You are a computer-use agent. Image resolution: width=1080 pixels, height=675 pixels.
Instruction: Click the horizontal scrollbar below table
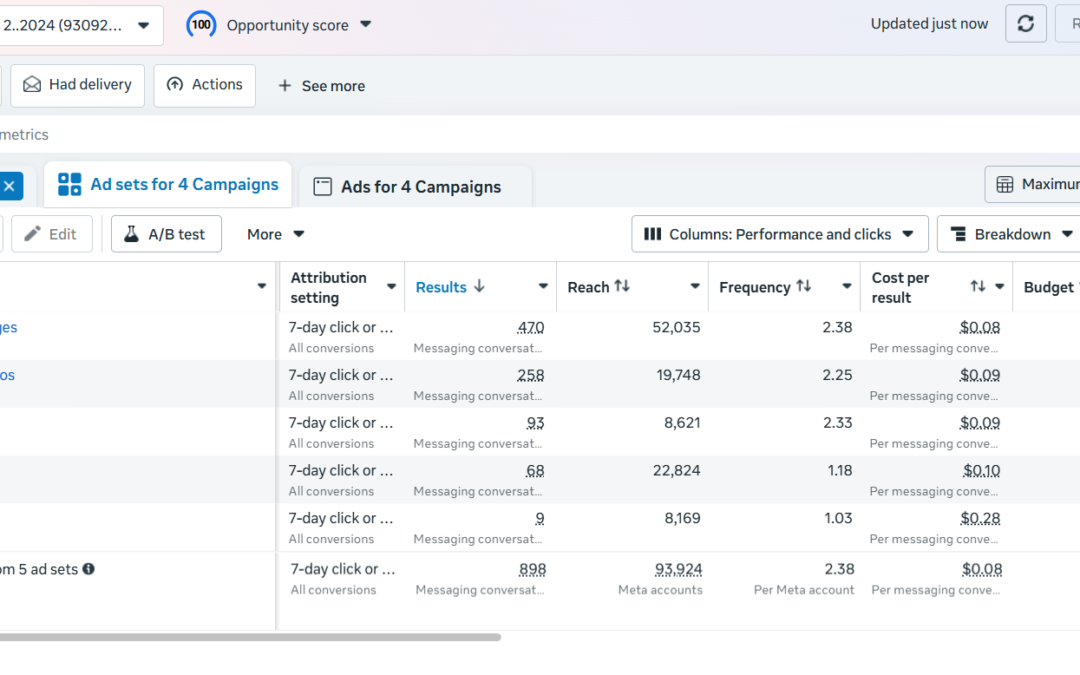click(251, 637)
